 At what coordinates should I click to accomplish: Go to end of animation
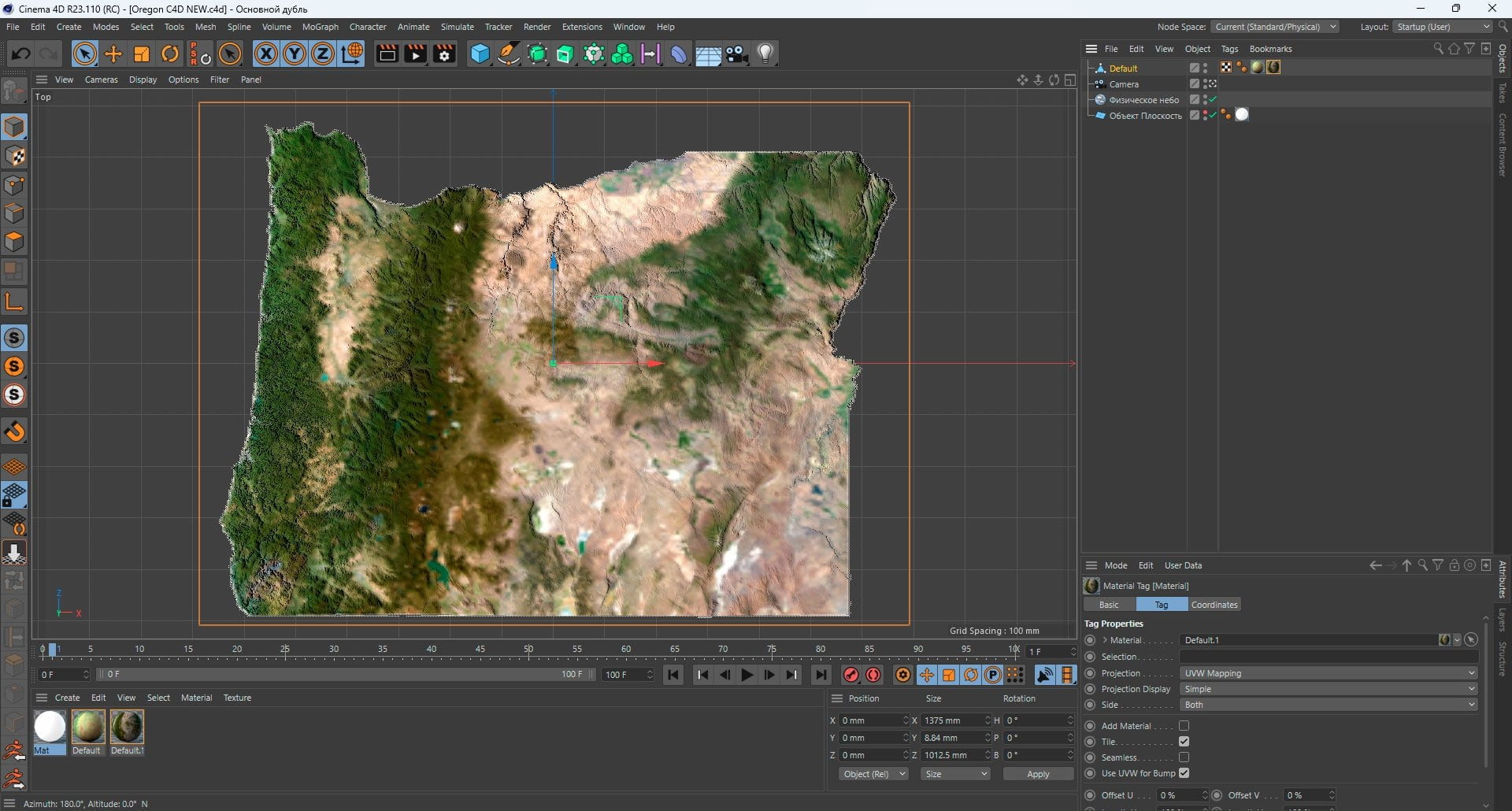click(x=821, y=675)
